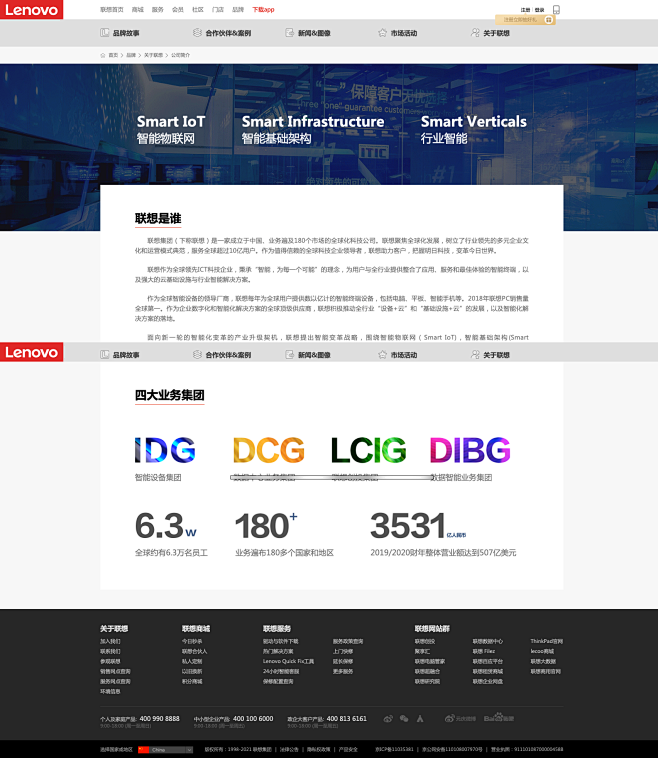The image size is (658, 758).
Task: Expand the 合作伙伴&案例 navigation menu
Action: tap(222, 33)
